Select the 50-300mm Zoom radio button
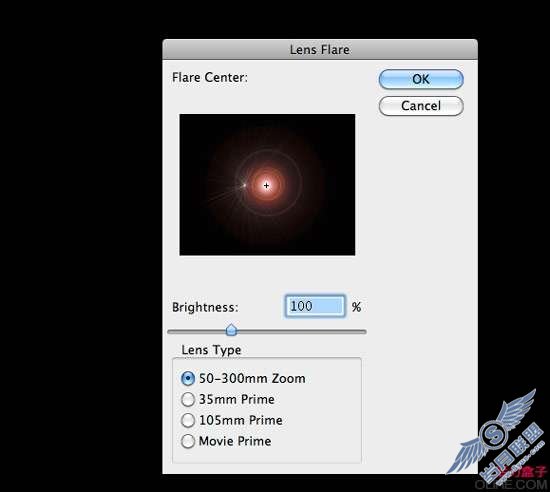This screenshot has height=492, width=550. (x=188, y=378)
